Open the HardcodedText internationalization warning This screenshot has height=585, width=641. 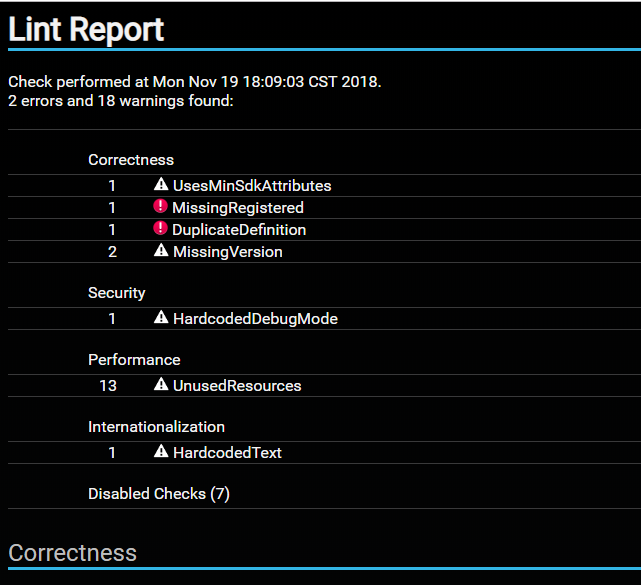click(x=227, y=453)
